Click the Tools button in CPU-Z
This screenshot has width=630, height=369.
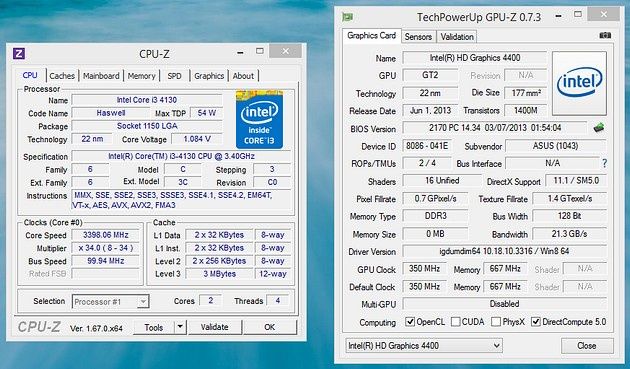coord(154,327)
